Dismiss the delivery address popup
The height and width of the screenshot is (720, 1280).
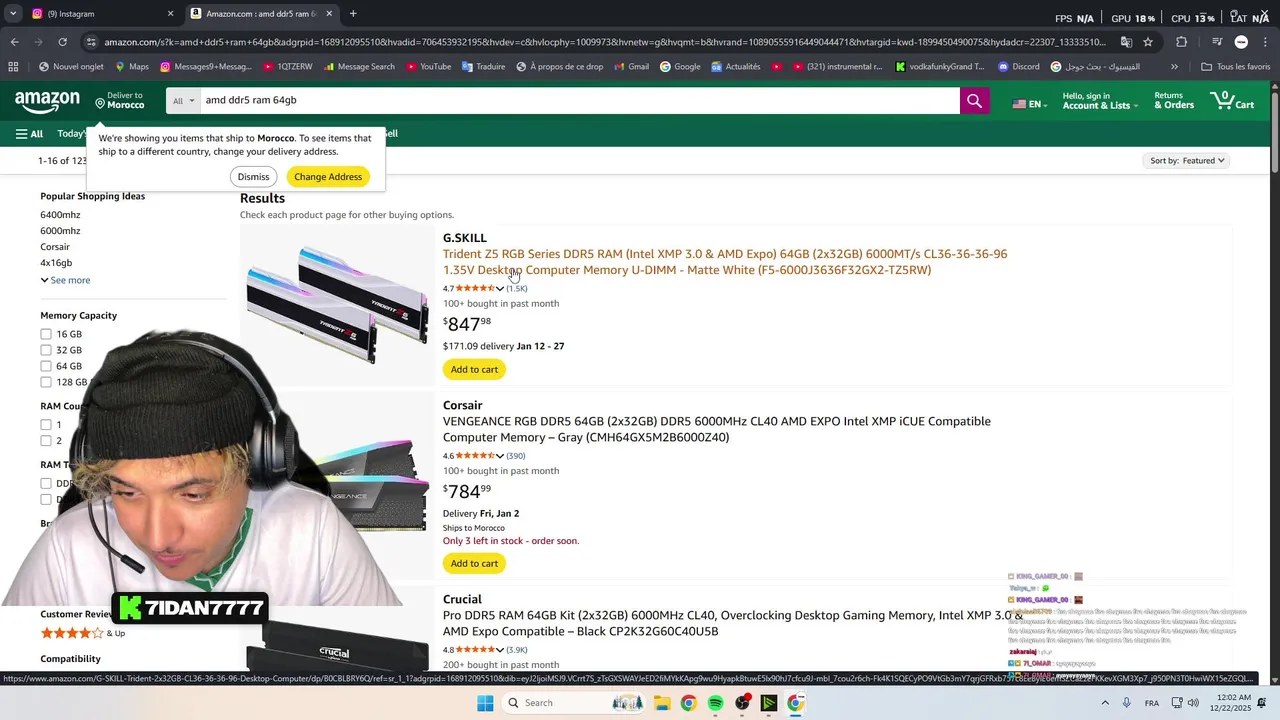[253, 177]
